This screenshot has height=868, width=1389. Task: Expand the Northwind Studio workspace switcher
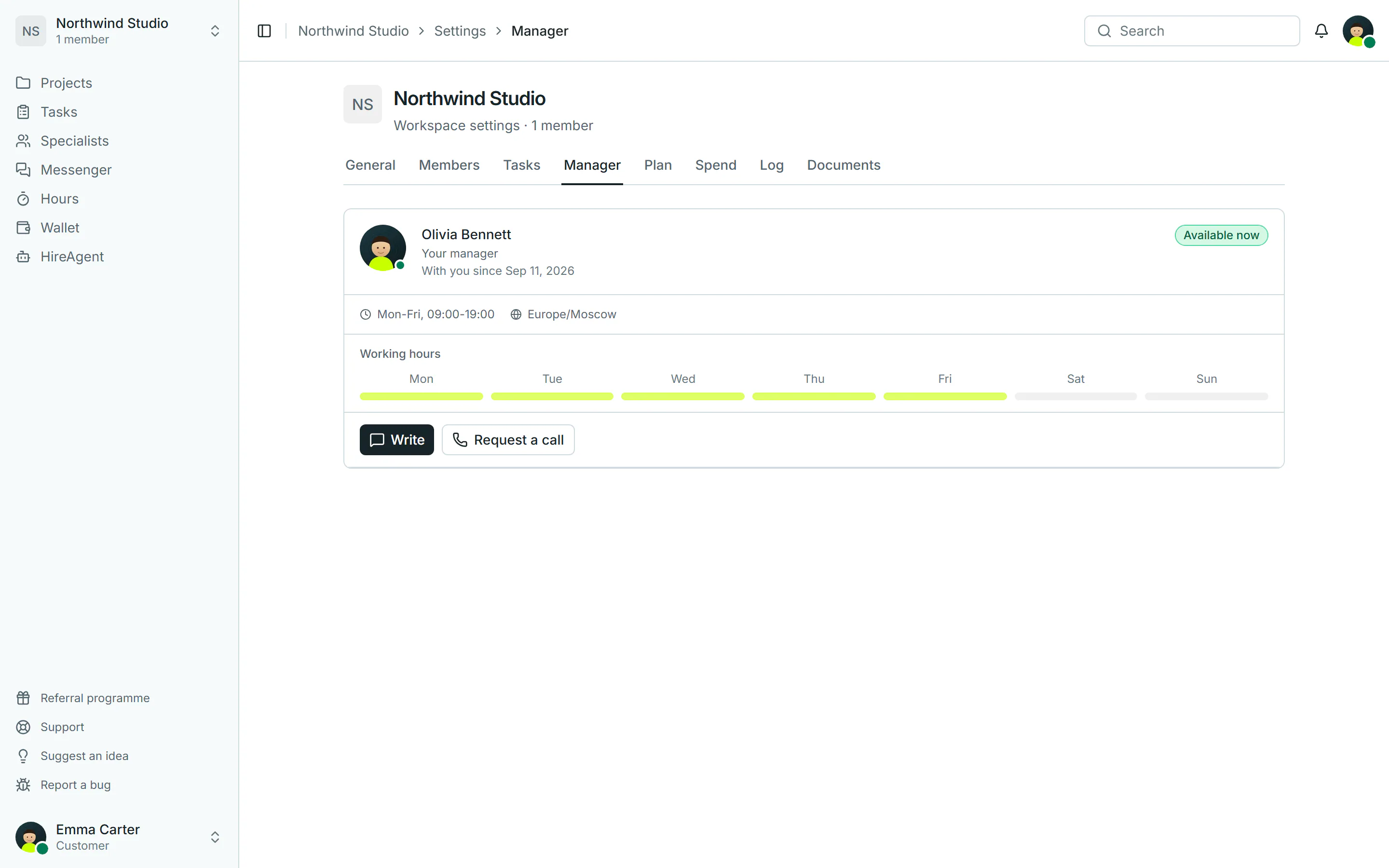click(x=215, y=31)
